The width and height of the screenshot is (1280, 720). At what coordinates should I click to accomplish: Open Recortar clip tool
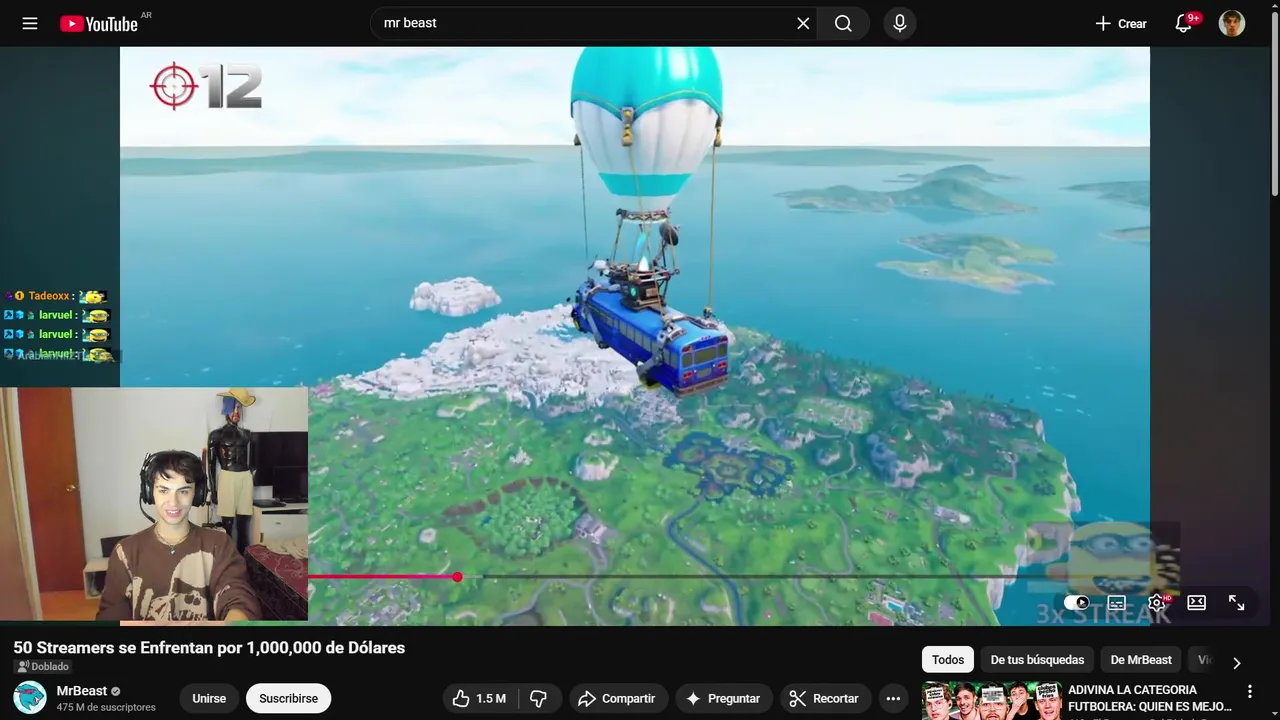tap(825, 698)
